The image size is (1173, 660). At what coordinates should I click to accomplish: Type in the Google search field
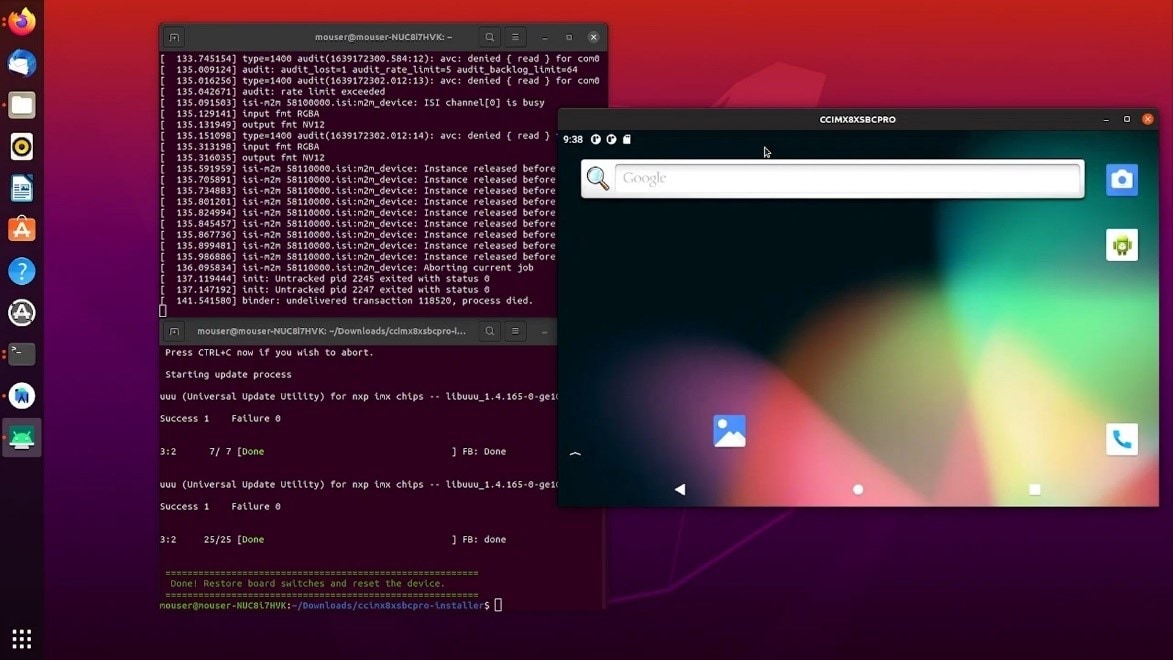[x=846, y=178]
